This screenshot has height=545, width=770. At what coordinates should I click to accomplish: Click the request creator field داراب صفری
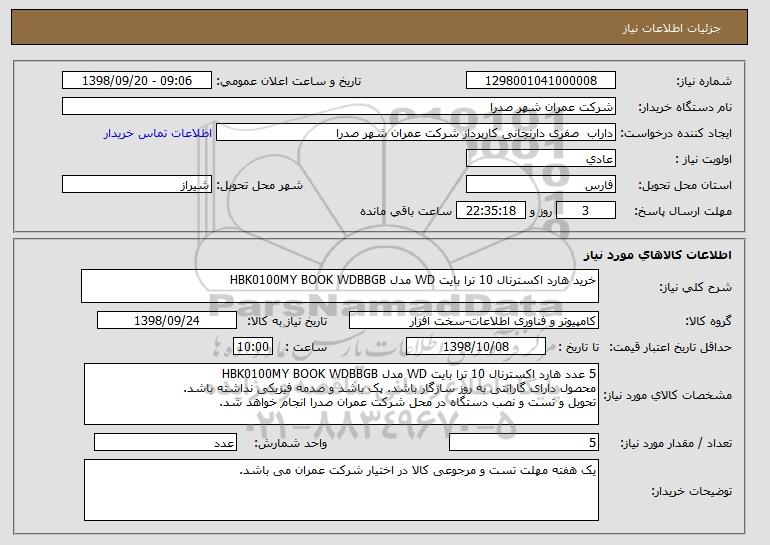point(416,133)
